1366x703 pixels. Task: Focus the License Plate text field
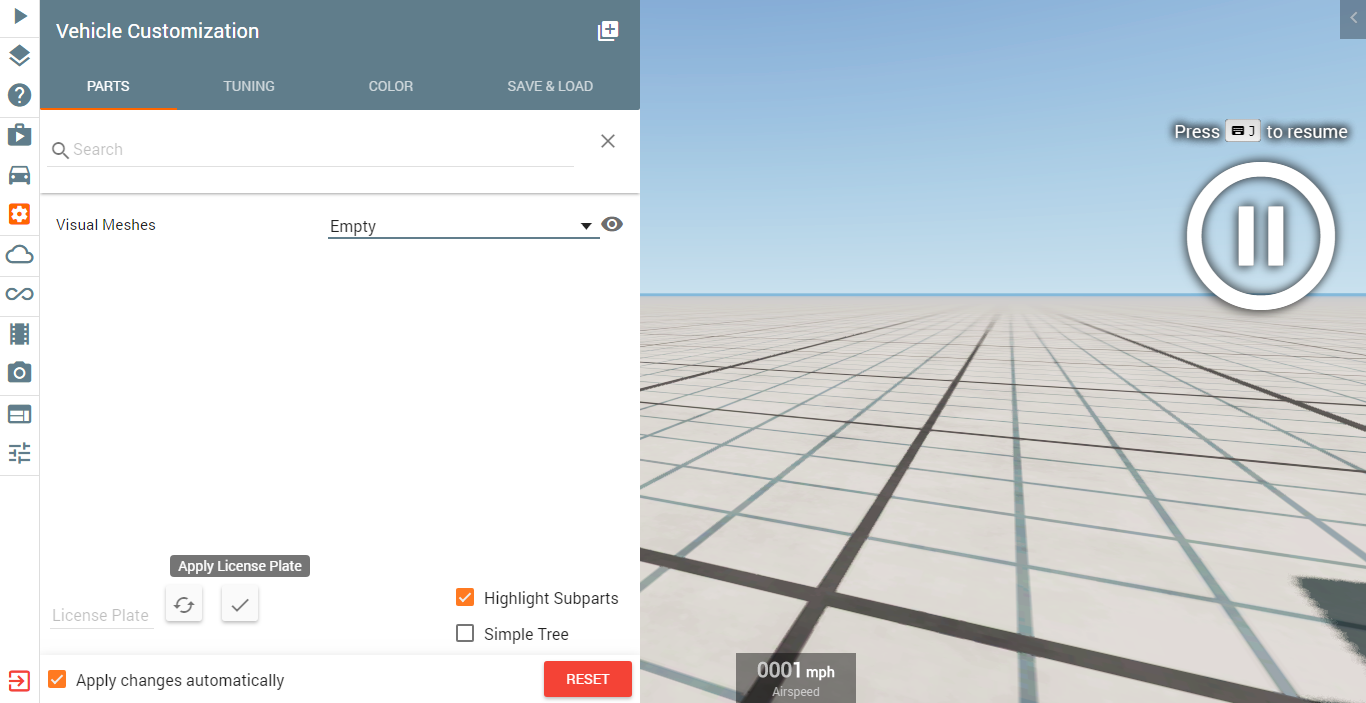[101, 615]
